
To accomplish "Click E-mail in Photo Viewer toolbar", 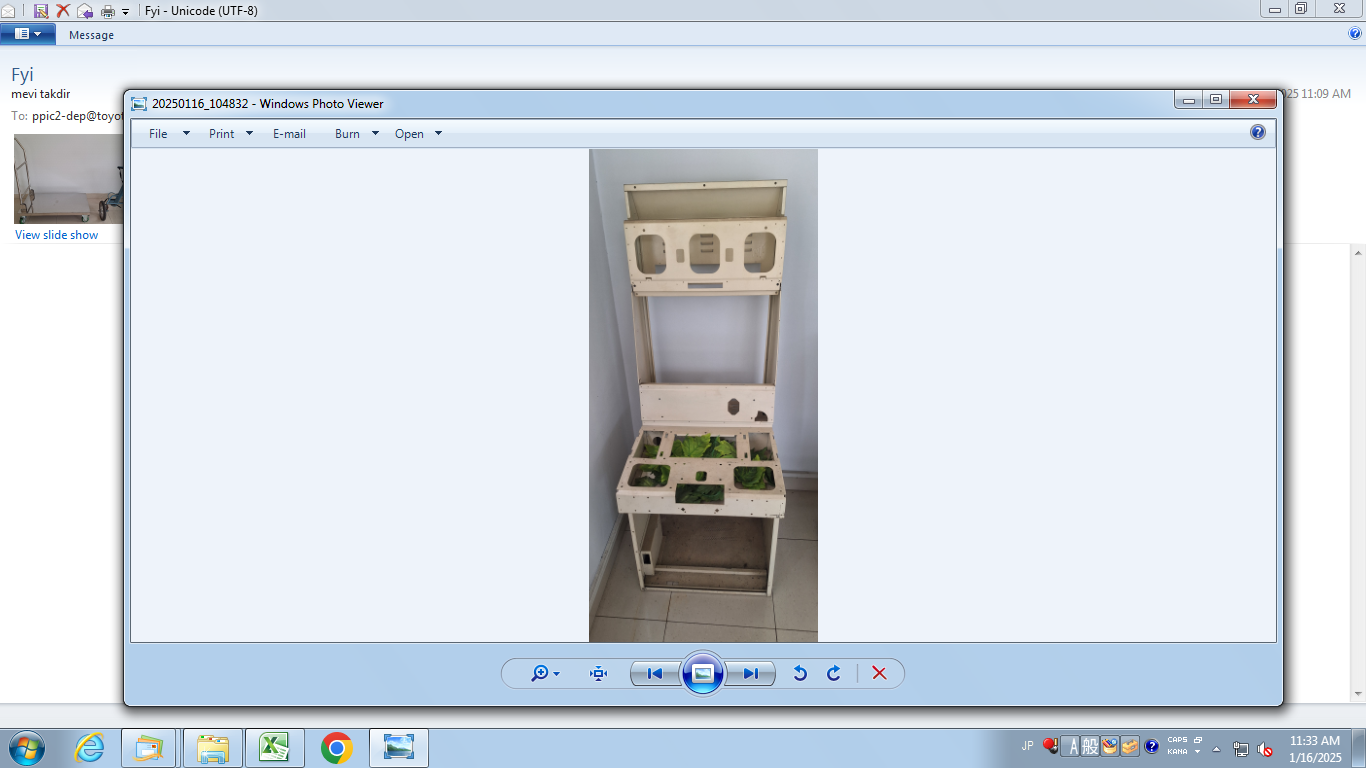I will click(289, 134).
